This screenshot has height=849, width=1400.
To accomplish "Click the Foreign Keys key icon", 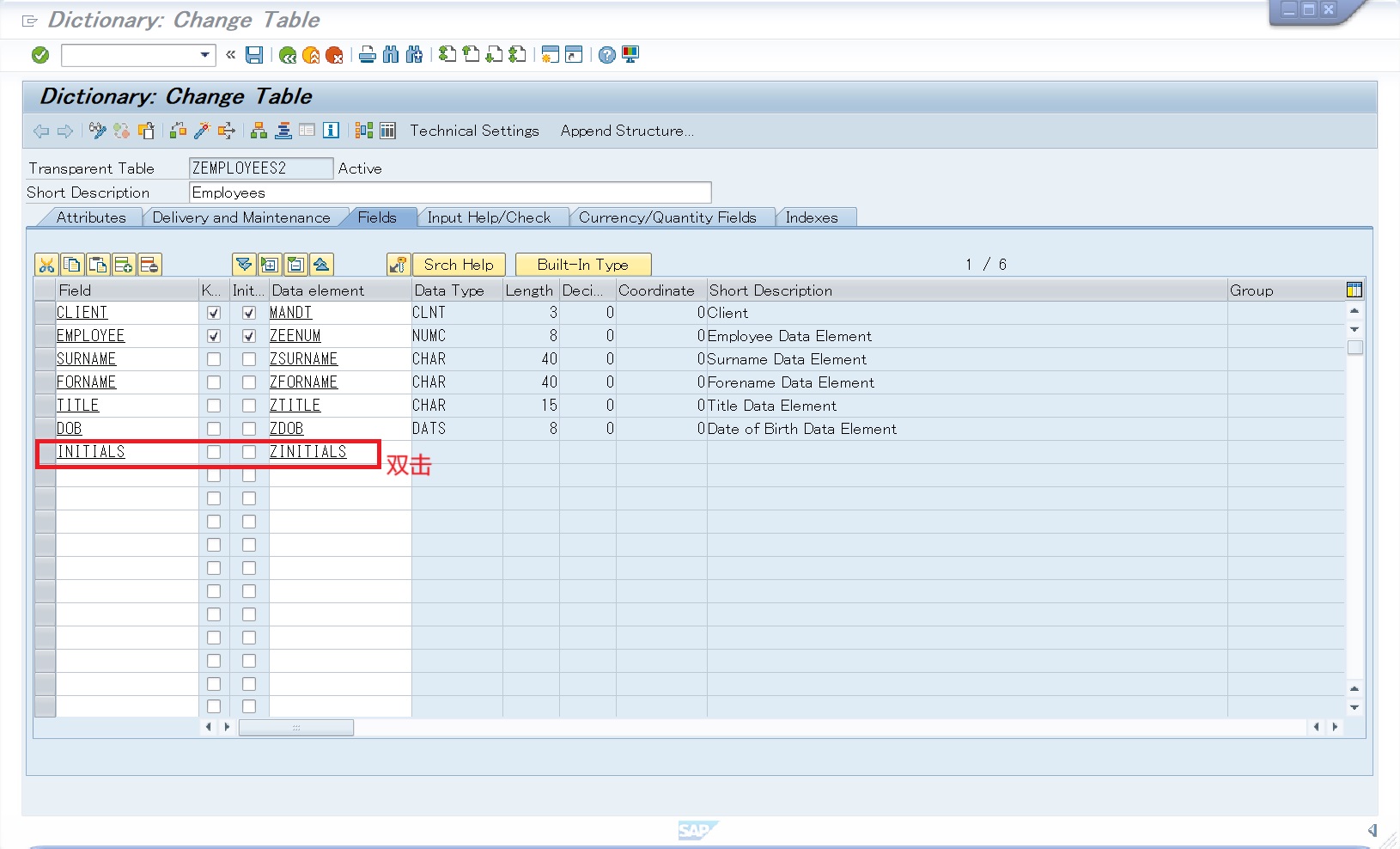I will point(399,265).
